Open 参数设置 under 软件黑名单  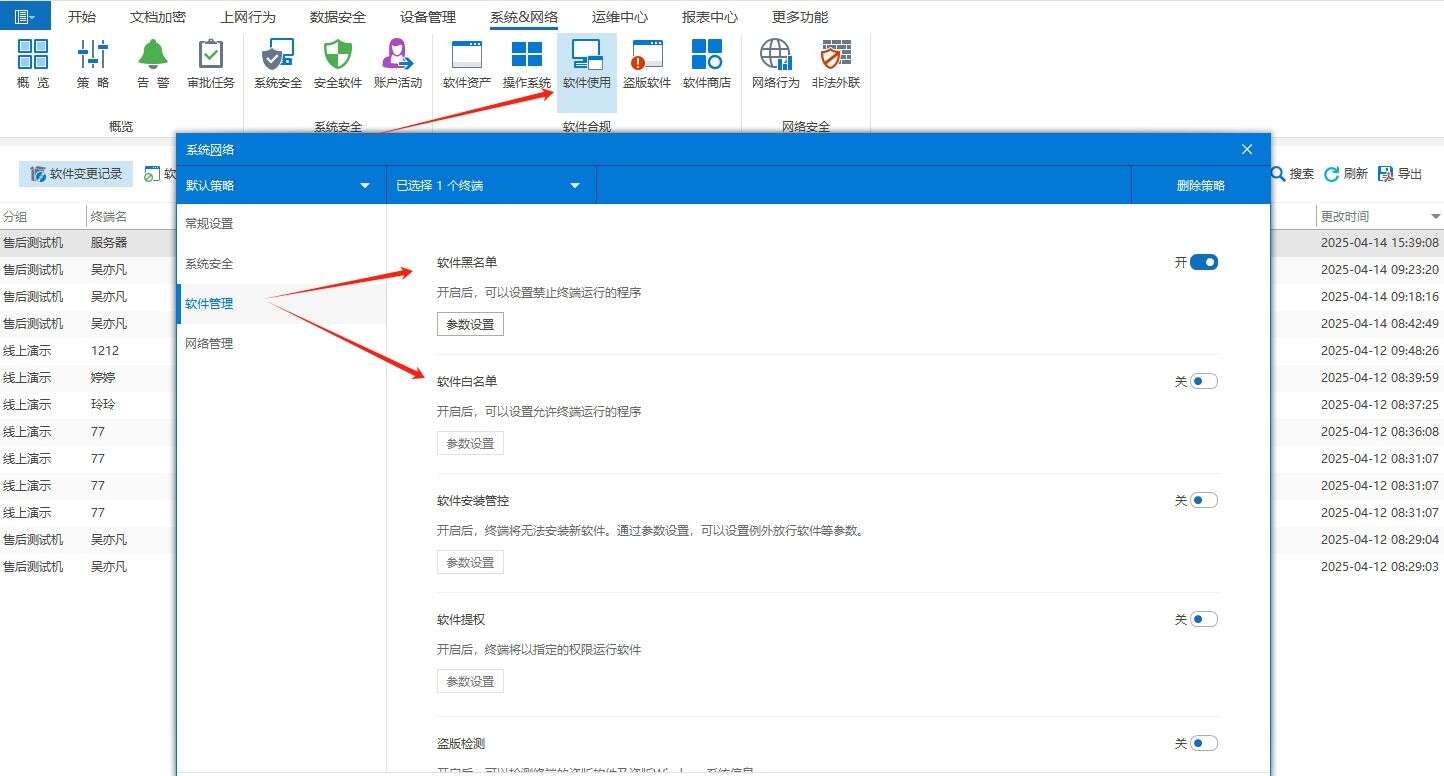pyautogui.click(x=469, y=323)
